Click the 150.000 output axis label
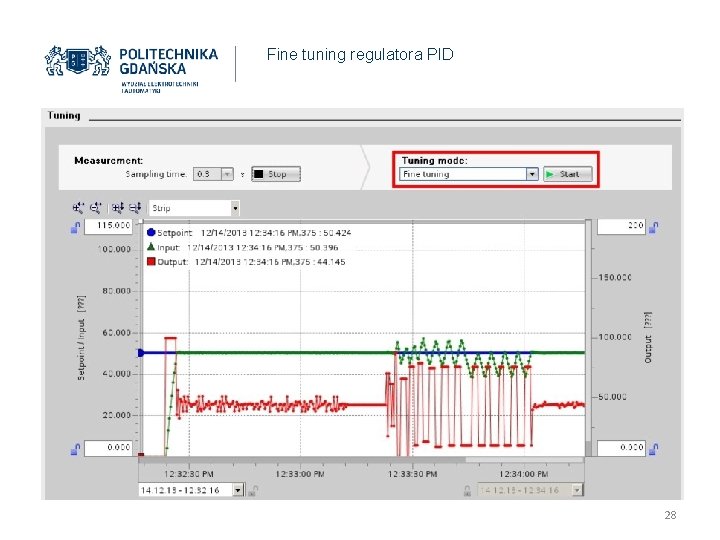The height and width of the screenshot is (540, 720). [x=615, y=277]
